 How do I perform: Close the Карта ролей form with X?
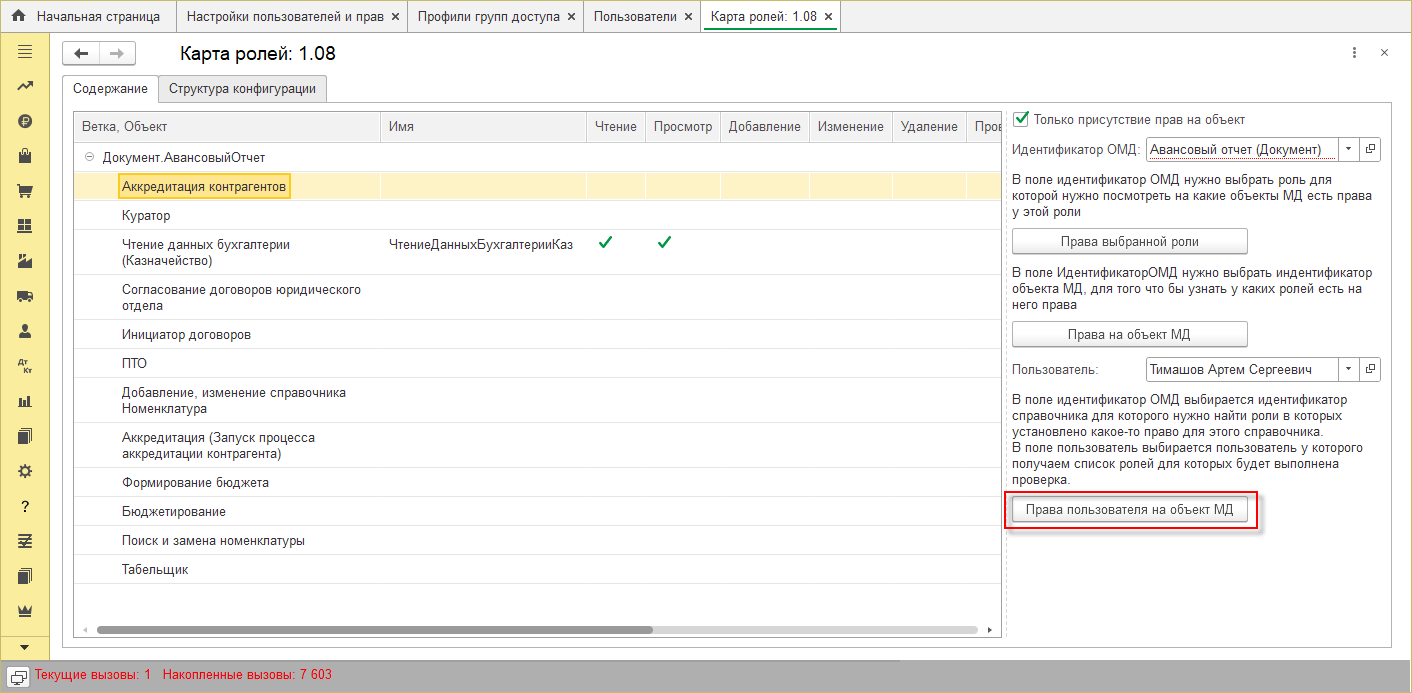1384,53
